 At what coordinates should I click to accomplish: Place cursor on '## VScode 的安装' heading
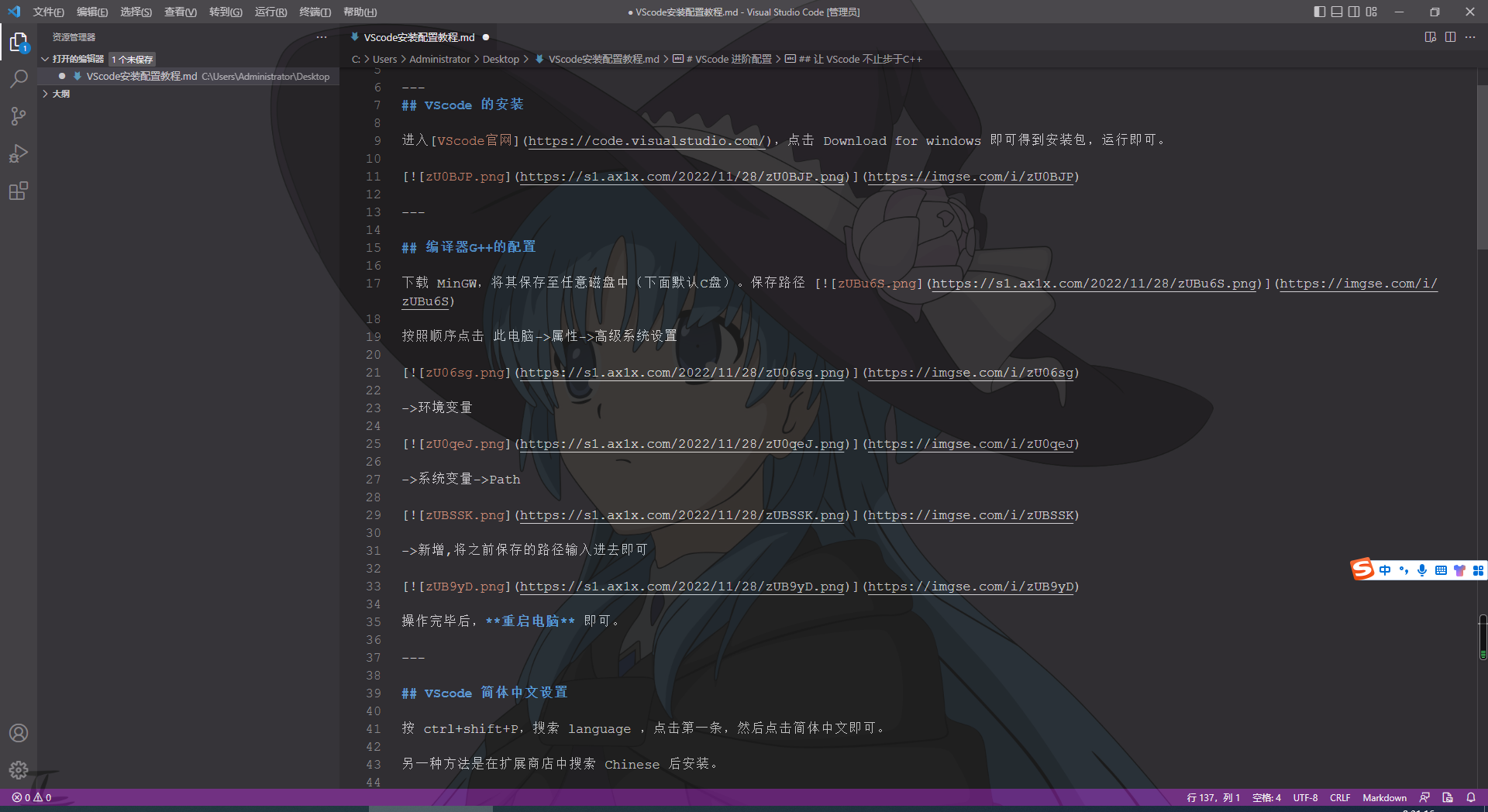pos(463,105)
